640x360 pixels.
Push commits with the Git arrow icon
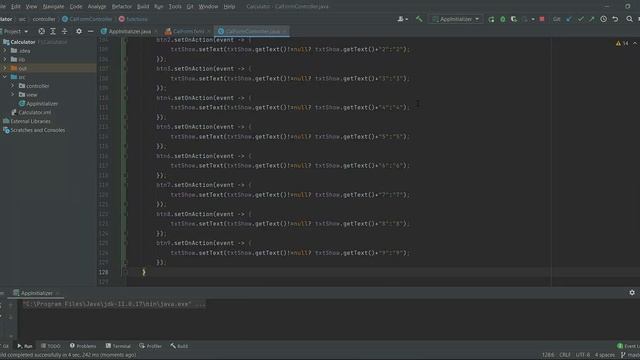591,19
